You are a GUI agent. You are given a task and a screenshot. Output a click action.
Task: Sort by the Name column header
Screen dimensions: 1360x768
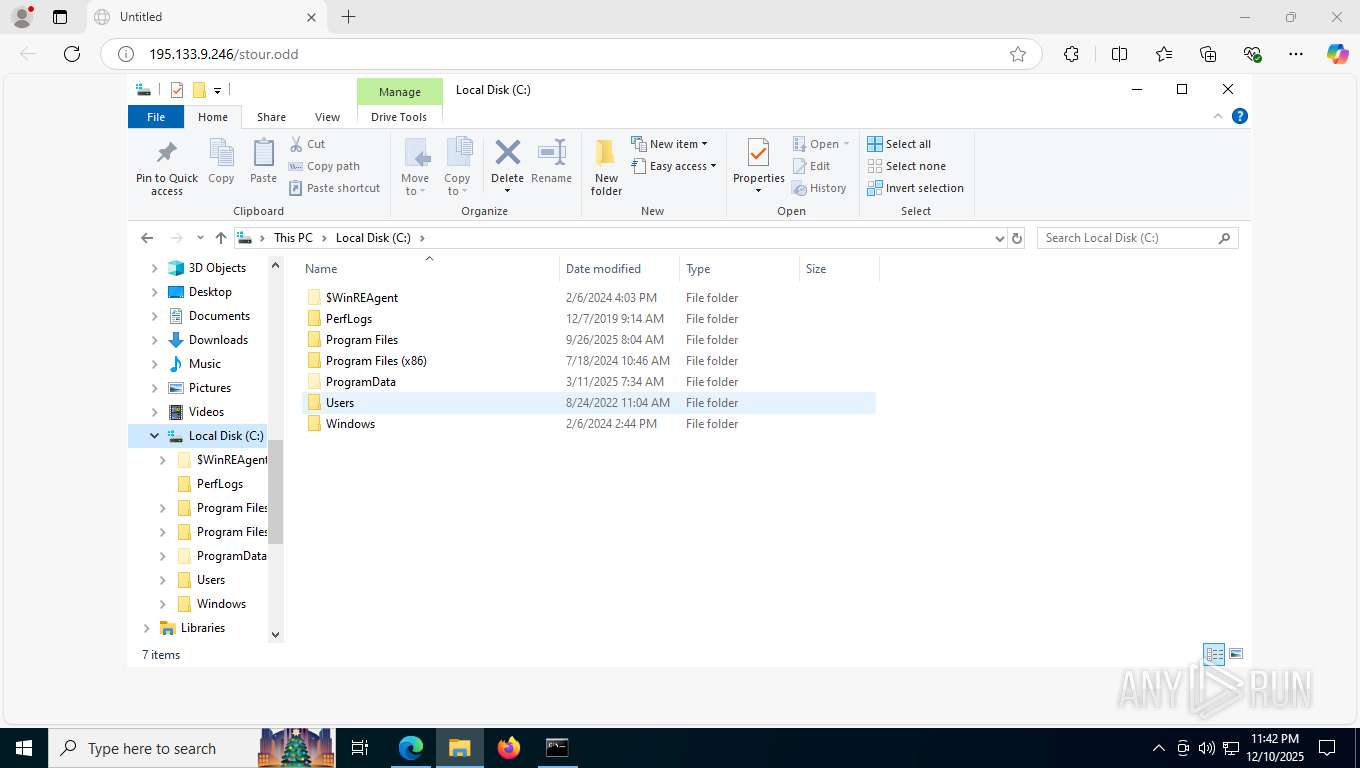[429, 269]
